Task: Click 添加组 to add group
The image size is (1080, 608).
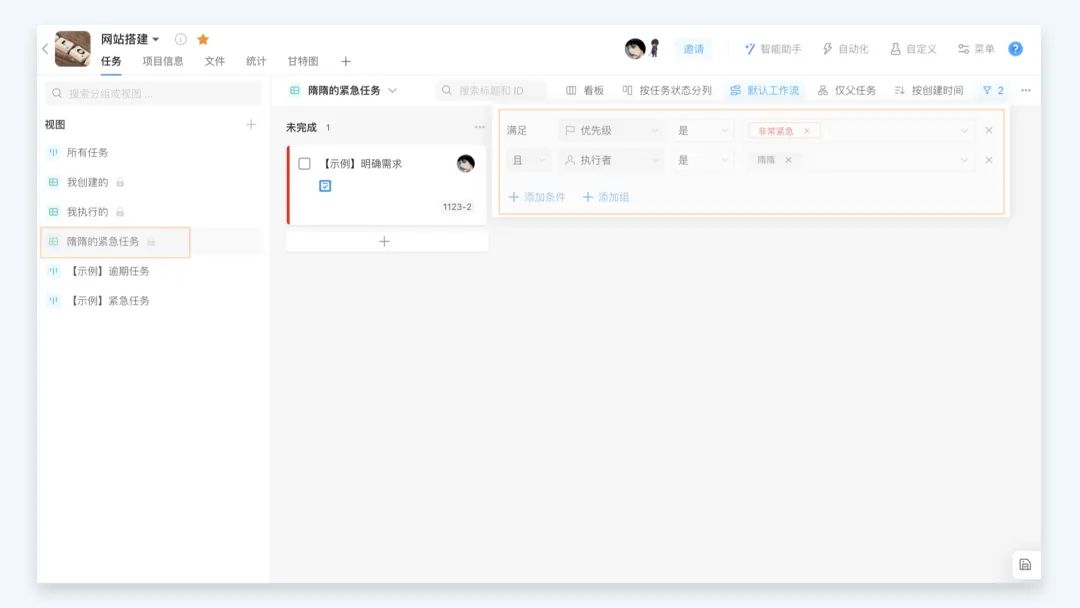Action: 605,197
